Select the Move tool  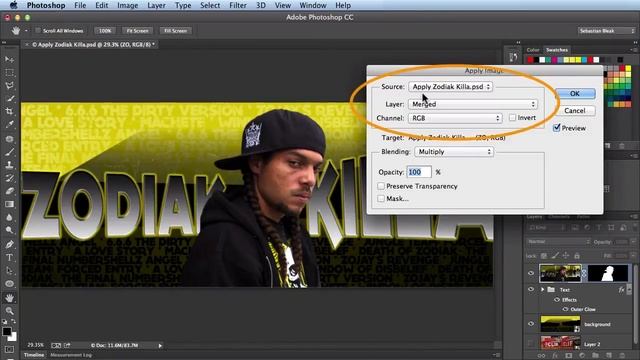(9, 60)
